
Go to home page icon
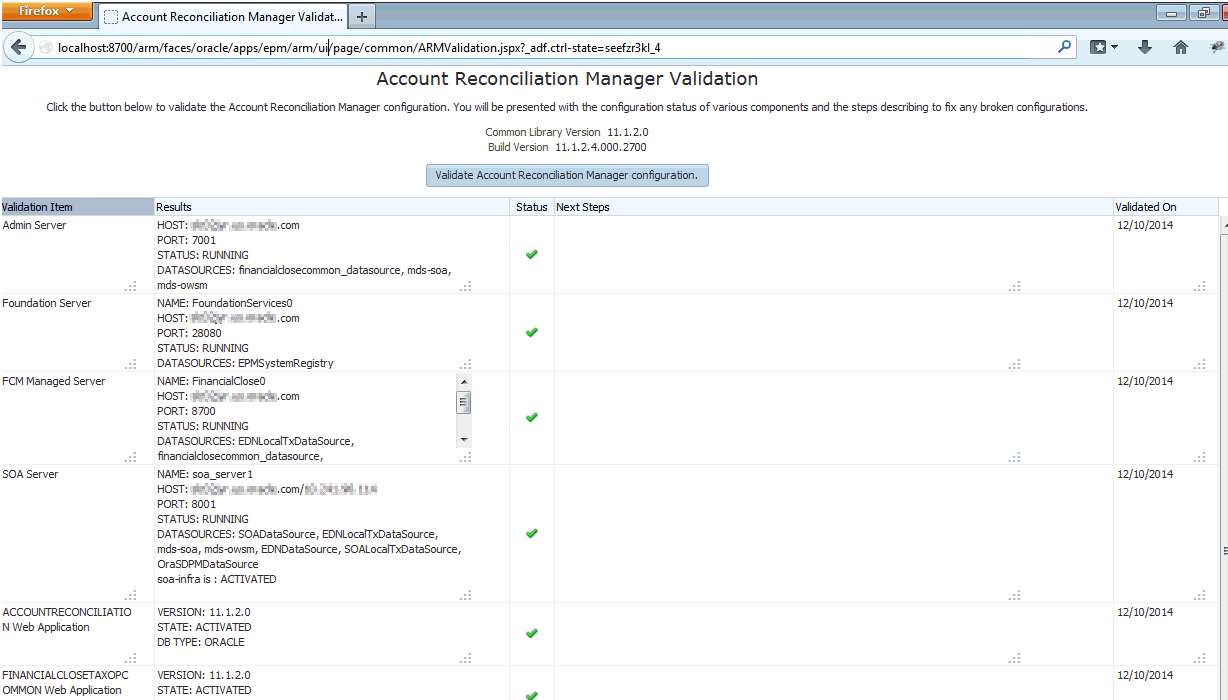(x=1181, y=47)
